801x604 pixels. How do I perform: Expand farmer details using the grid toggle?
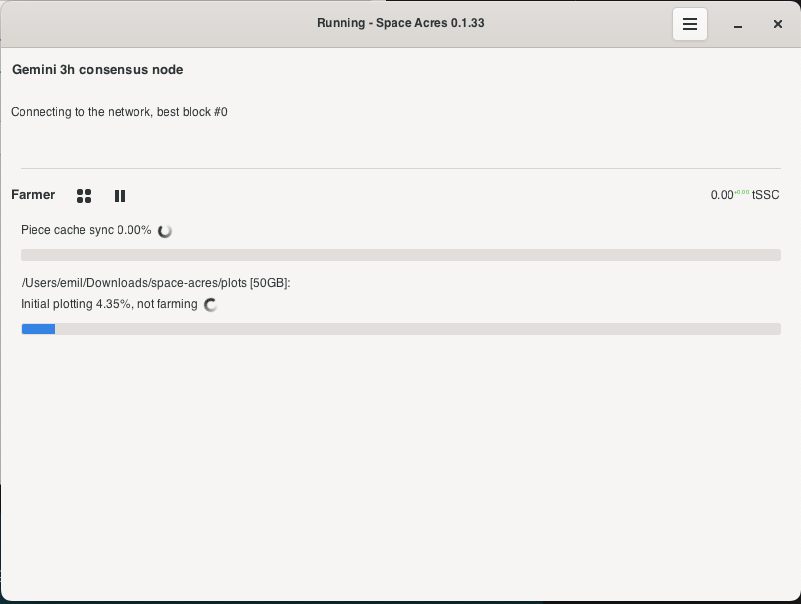[84, 196]
